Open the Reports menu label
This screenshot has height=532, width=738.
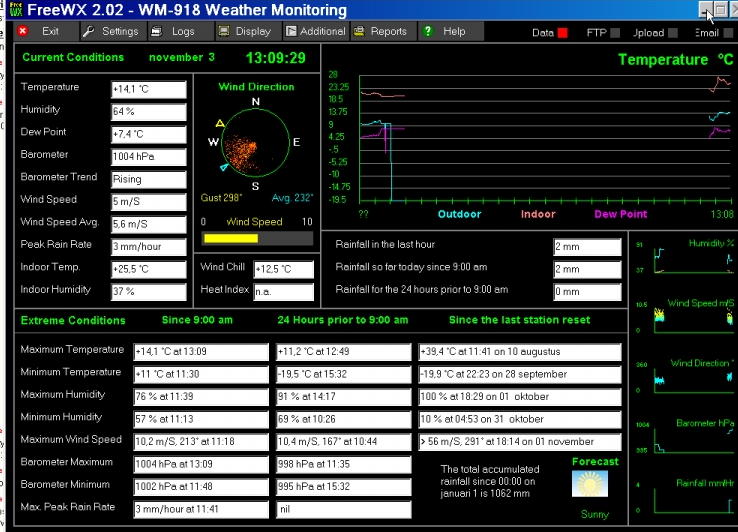[x=388, y=32]
